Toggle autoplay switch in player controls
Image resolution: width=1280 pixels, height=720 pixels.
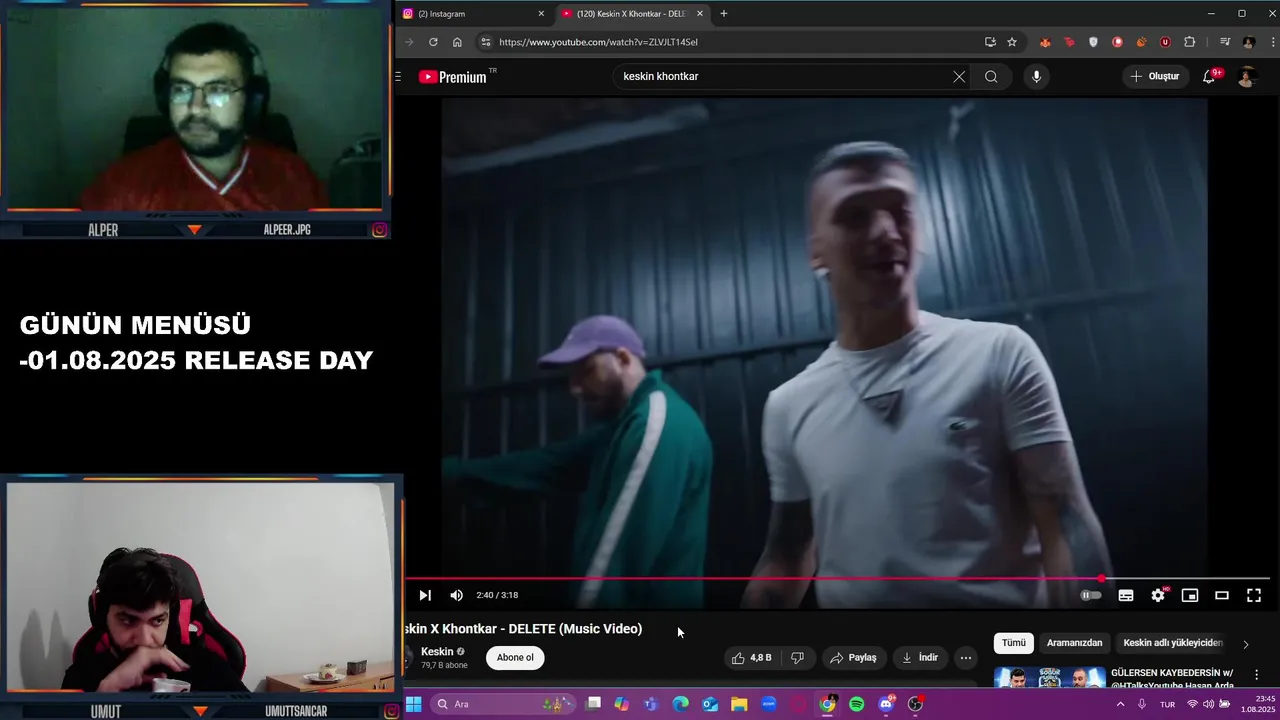(x=1091, y=595)
